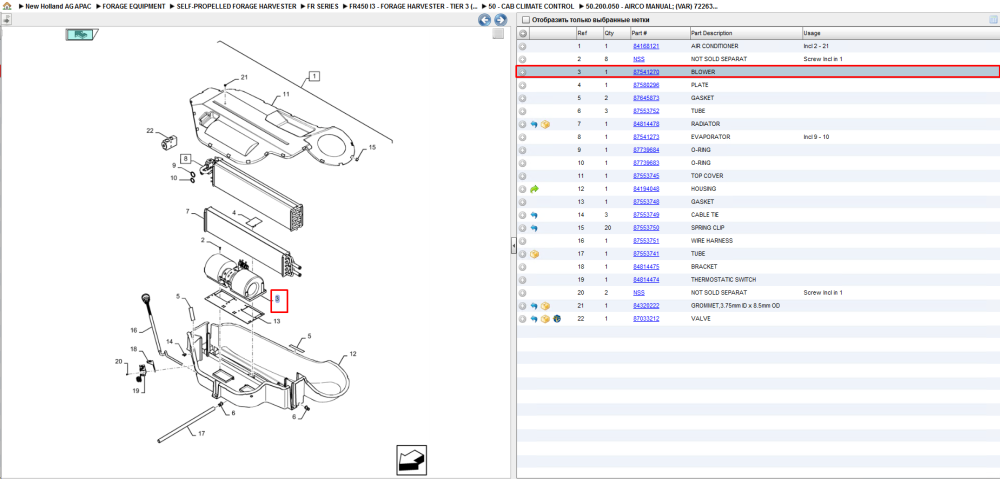Click the plus icon on the BLOWER row
The height and width of the screenshot is (479, 1000).
pos(522,72)
